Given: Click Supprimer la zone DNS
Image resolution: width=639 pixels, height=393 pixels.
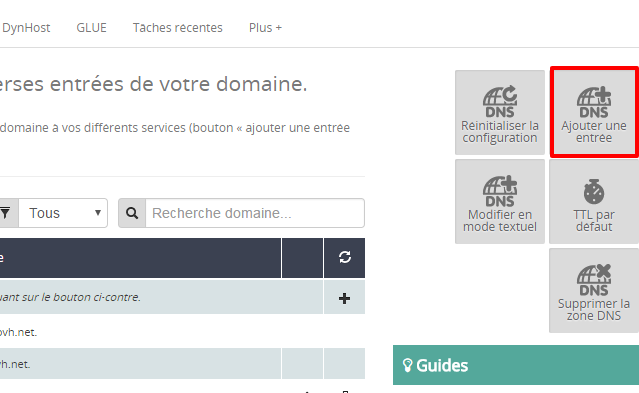Looking at the screenshot, I should pos(594,291).
